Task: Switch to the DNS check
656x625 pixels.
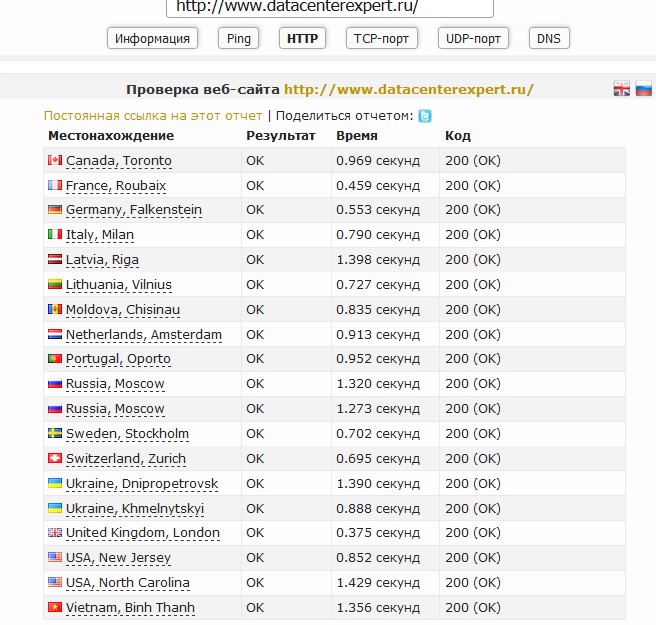Action: [x=549, y=38]
